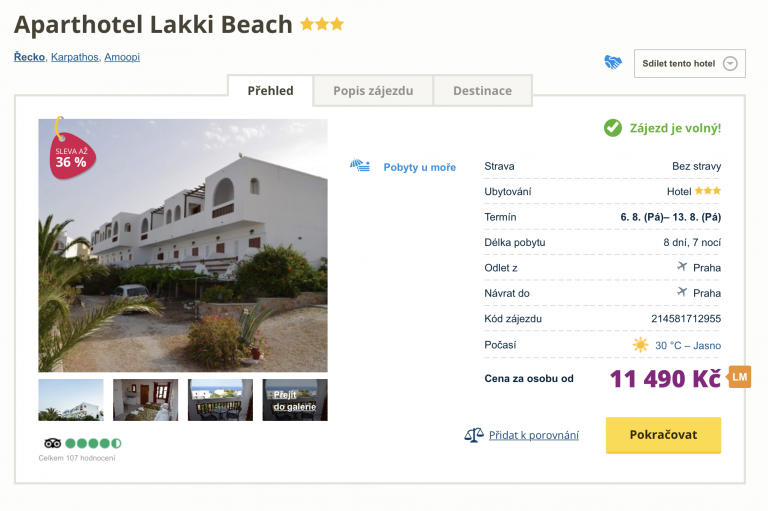Click the red 36 % discount badge
This screenshot has width=768, height=511.
click(x=70, y=157)
